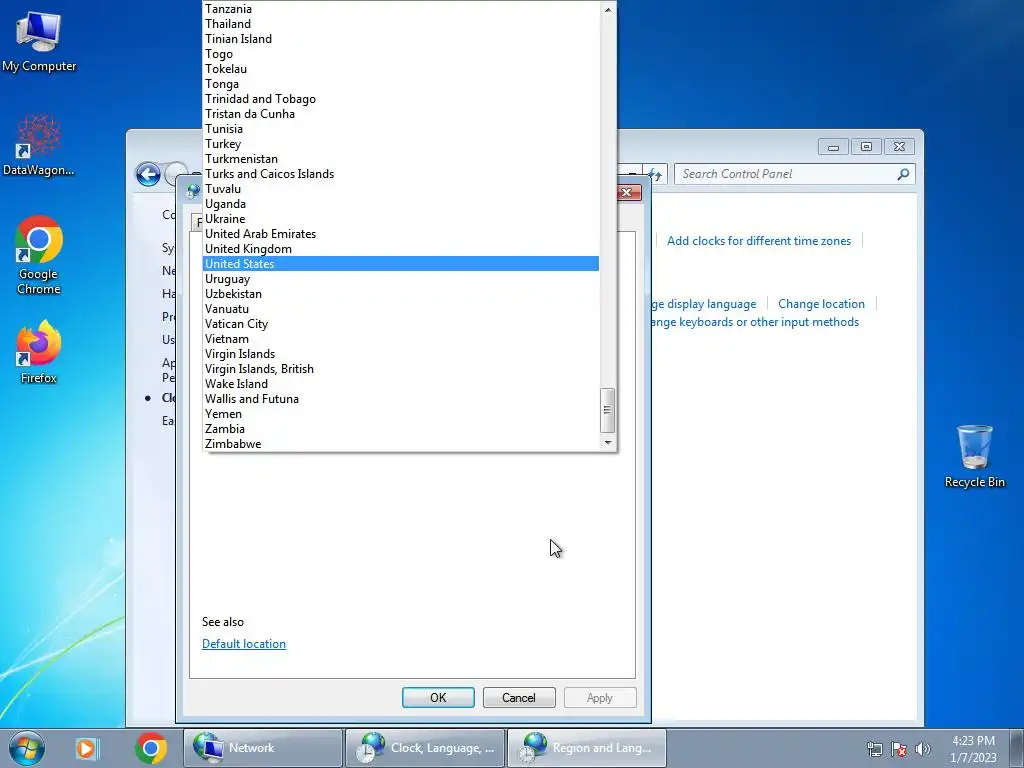Select Tristan da Cunha

pyautogui.click(x=401, y=114)
